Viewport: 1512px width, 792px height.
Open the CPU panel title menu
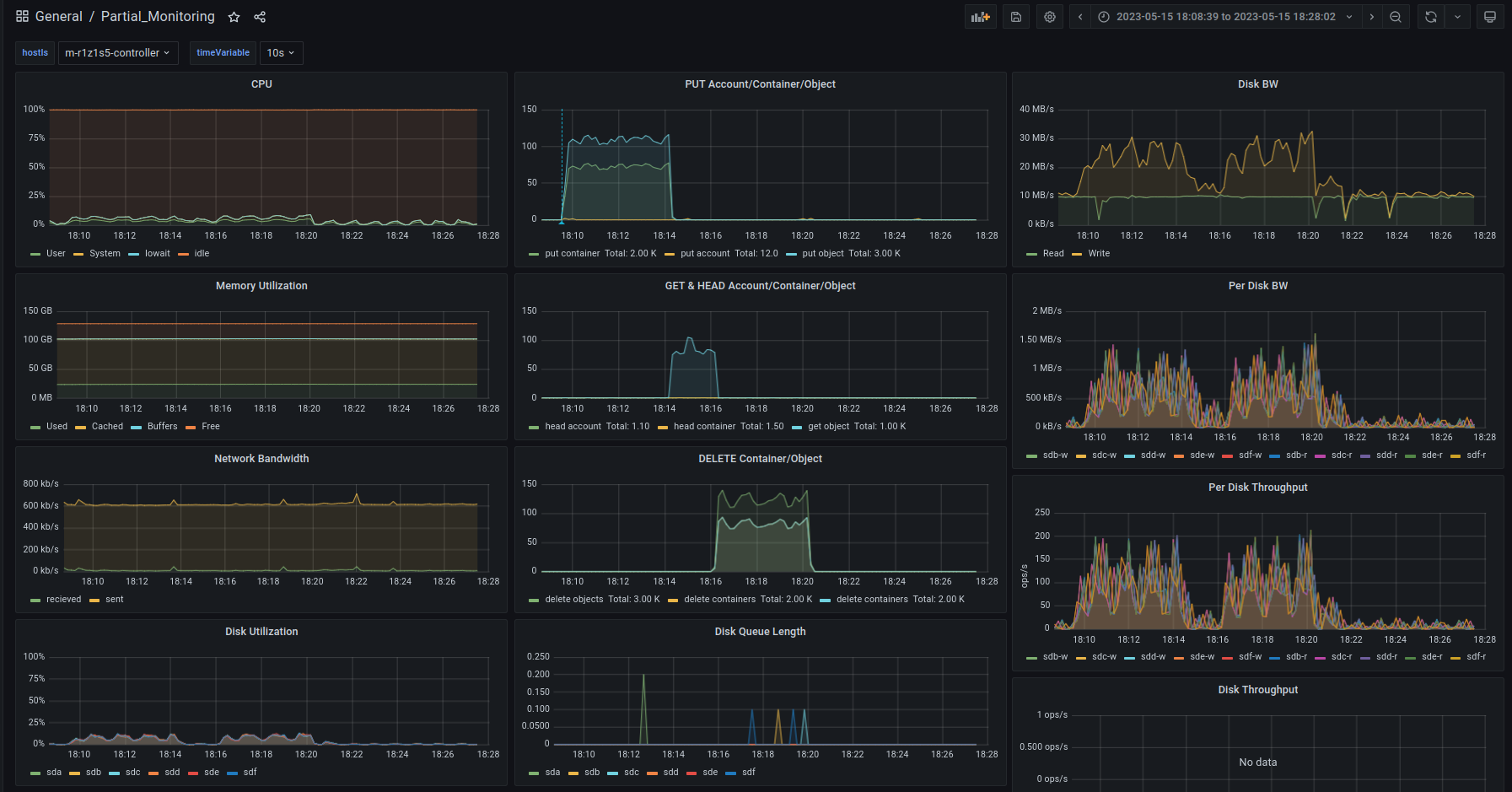pos(261,84)
